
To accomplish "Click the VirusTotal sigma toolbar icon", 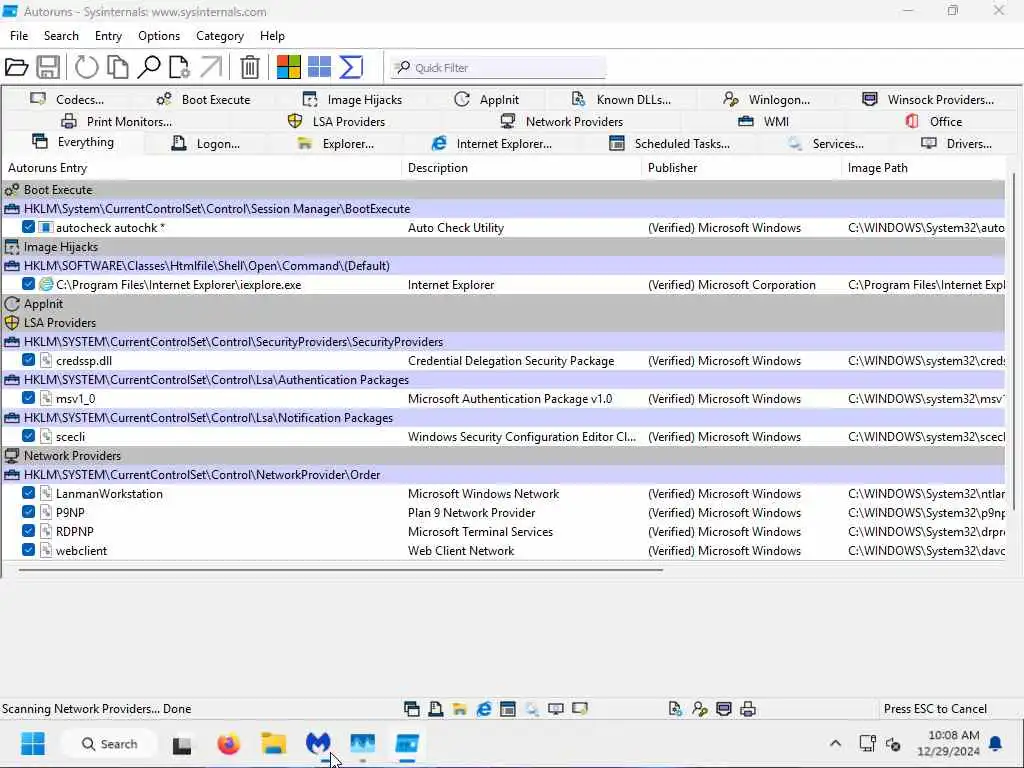I will coord(351,67).
